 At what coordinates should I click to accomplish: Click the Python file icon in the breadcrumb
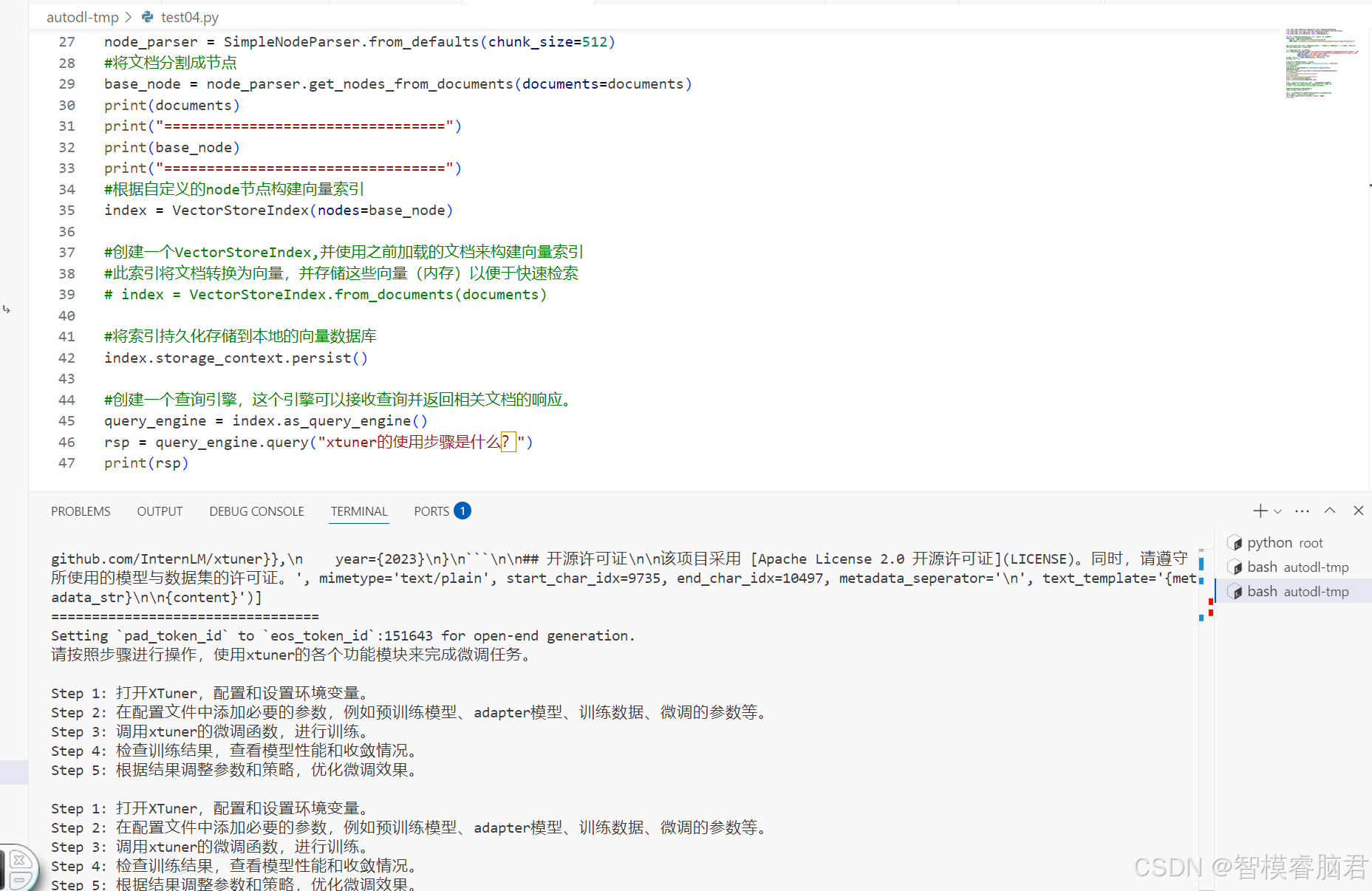click(x=148, y=17)
